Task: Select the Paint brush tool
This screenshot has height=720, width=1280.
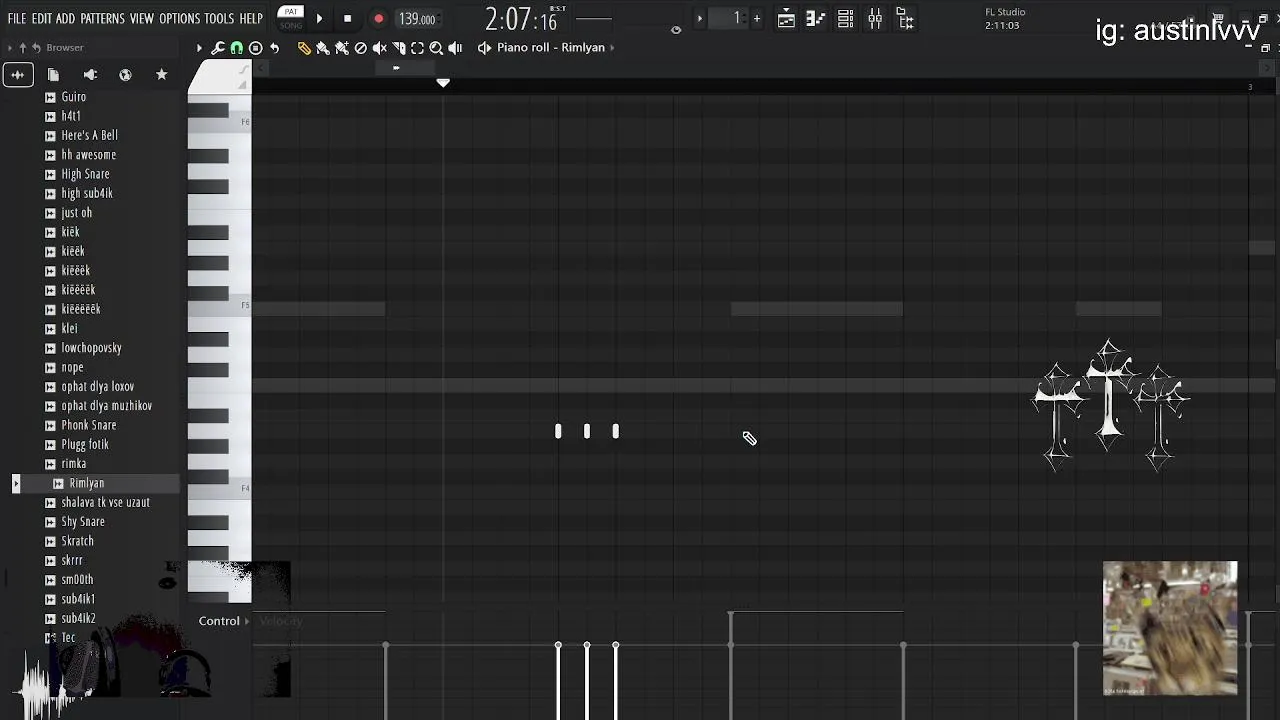Action: tap(323, 48)
